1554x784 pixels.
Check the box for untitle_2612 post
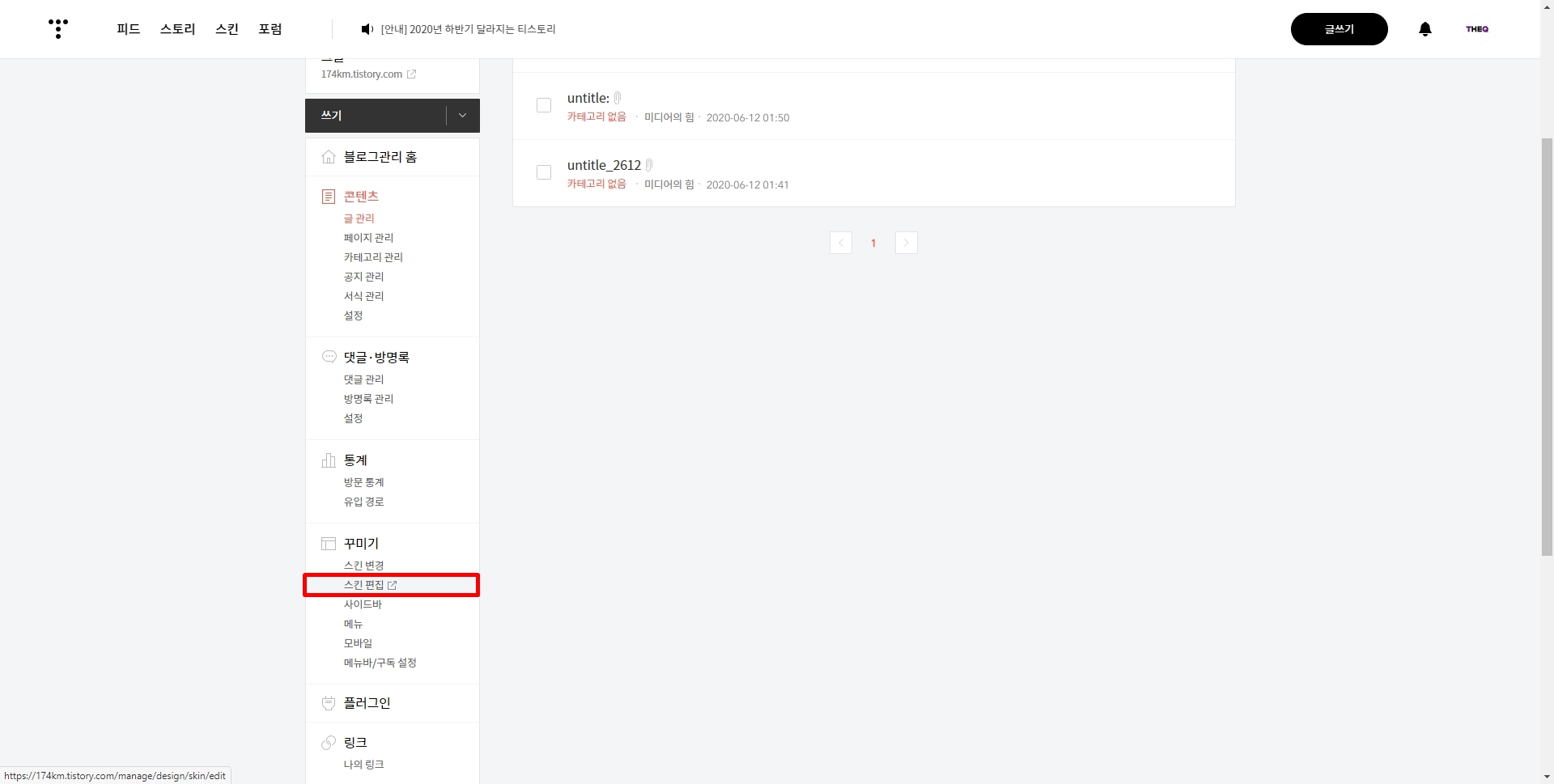click(544, 172)
